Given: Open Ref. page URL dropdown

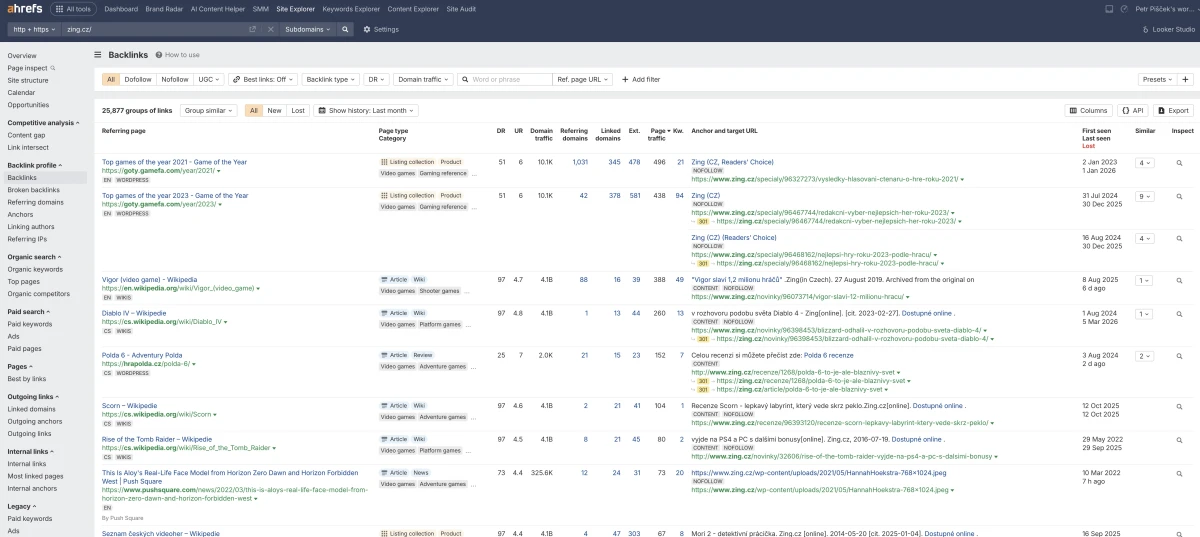Looking at the screenshot, I should click(582, 79).
